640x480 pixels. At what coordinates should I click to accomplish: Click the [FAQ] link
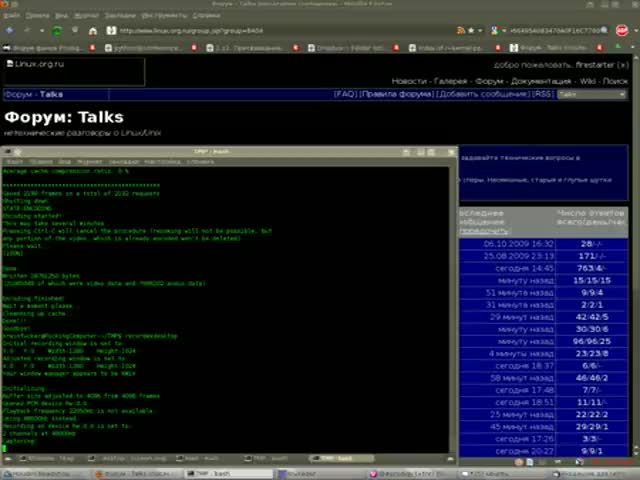345,94
